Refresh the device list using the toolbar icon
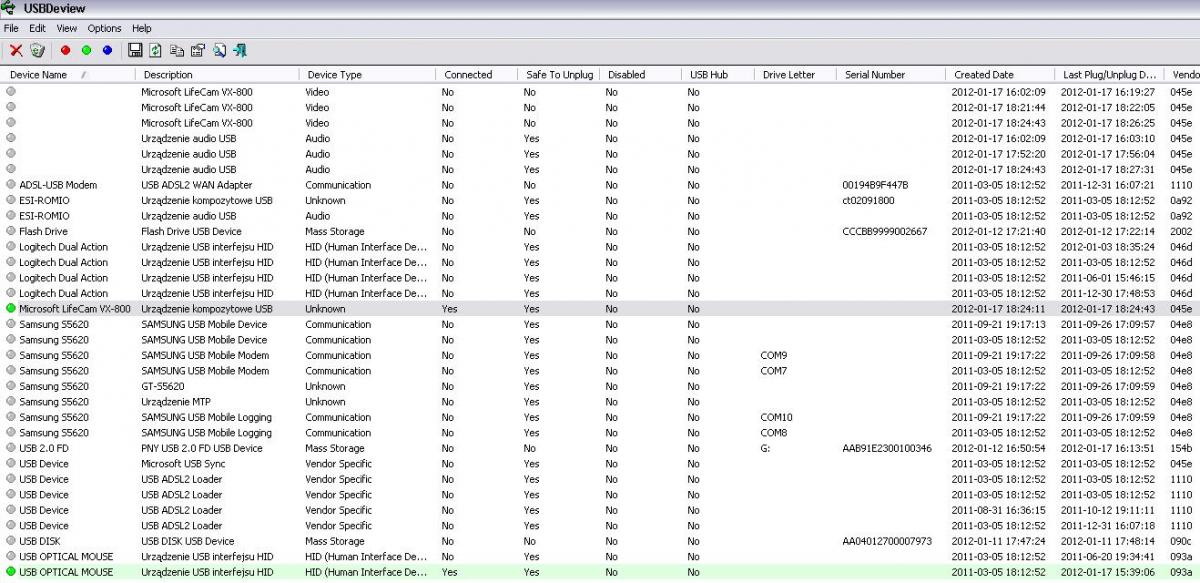 (x=155, y=50)
